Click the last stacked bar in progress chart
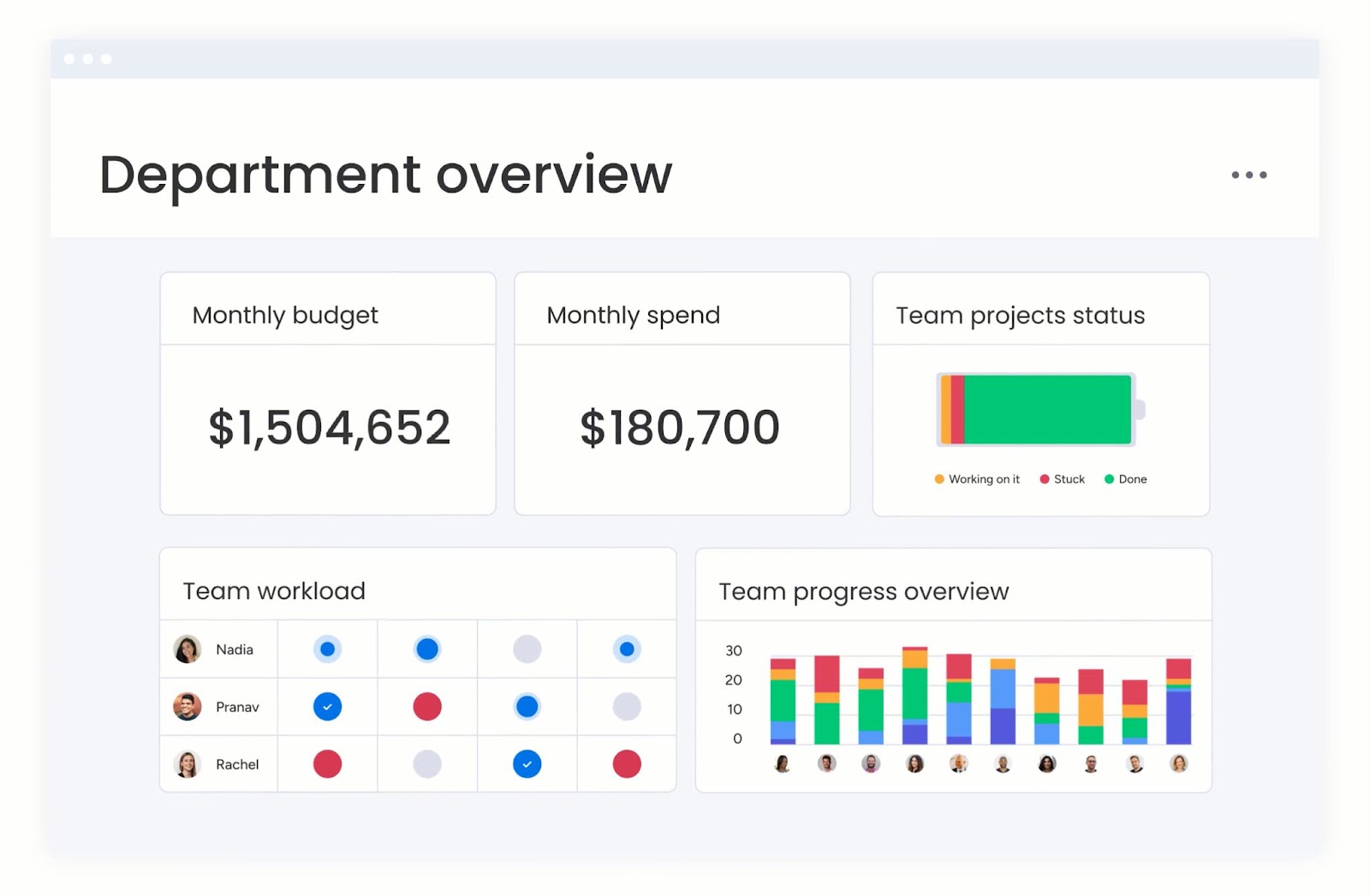This screenshot has width=1370, height=896. coord(1179,702)
